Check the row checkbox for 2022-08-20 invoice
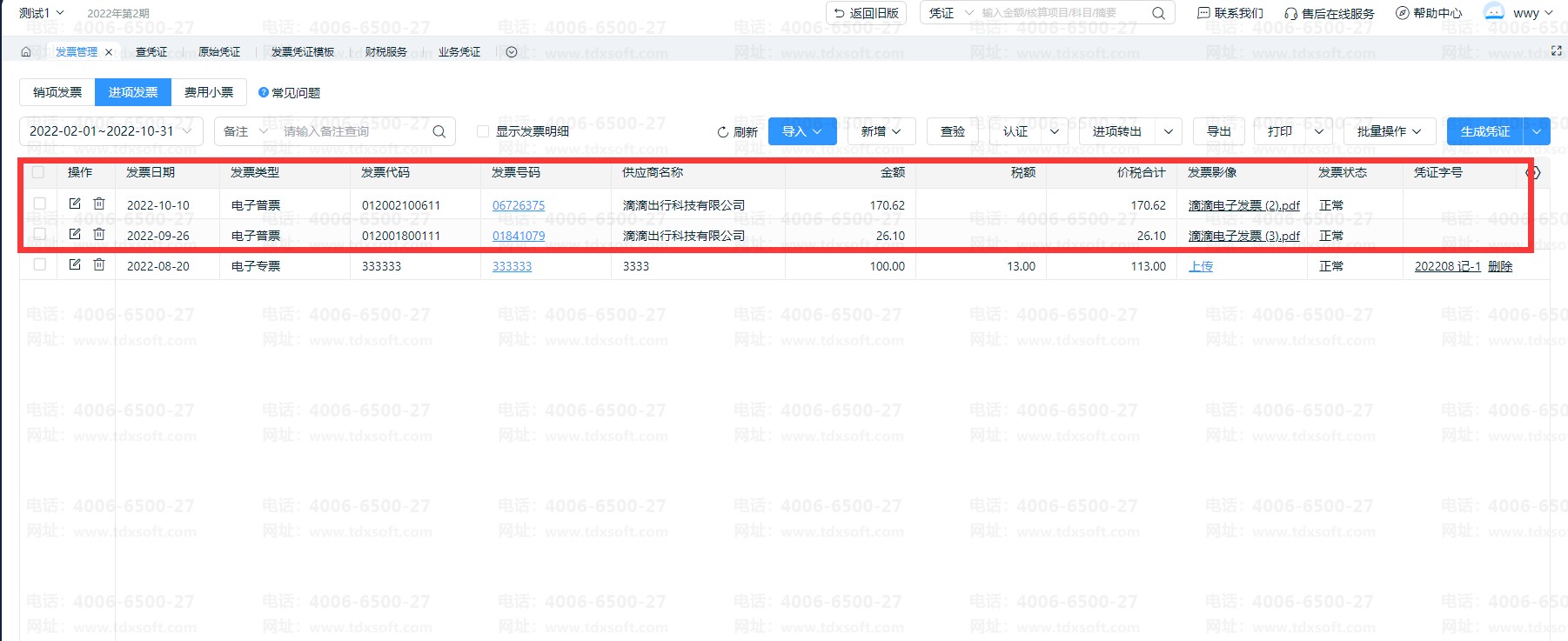Image resolution: width=1568 pixels, height=641 pixels. click(39, 264)
